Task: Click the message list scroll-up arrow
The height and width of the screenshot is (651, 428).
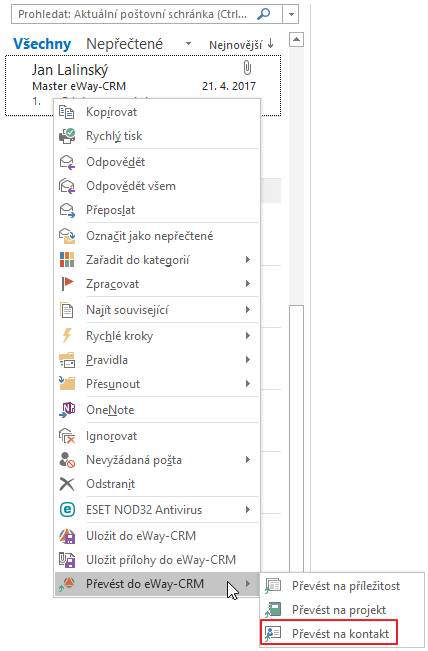Action: 296,40
